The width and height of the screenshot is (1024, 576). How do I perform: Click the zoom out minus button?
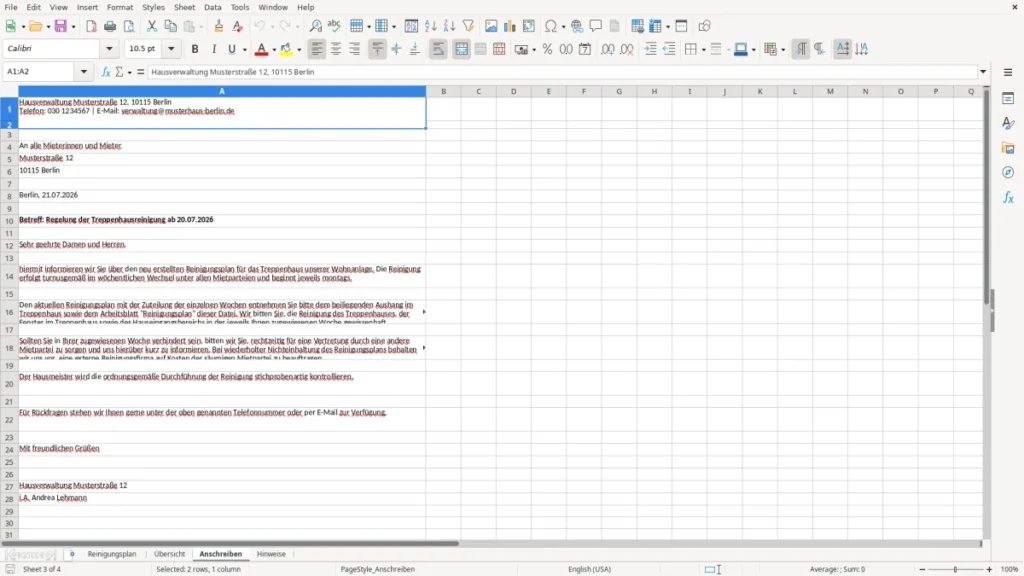(922, 569)
